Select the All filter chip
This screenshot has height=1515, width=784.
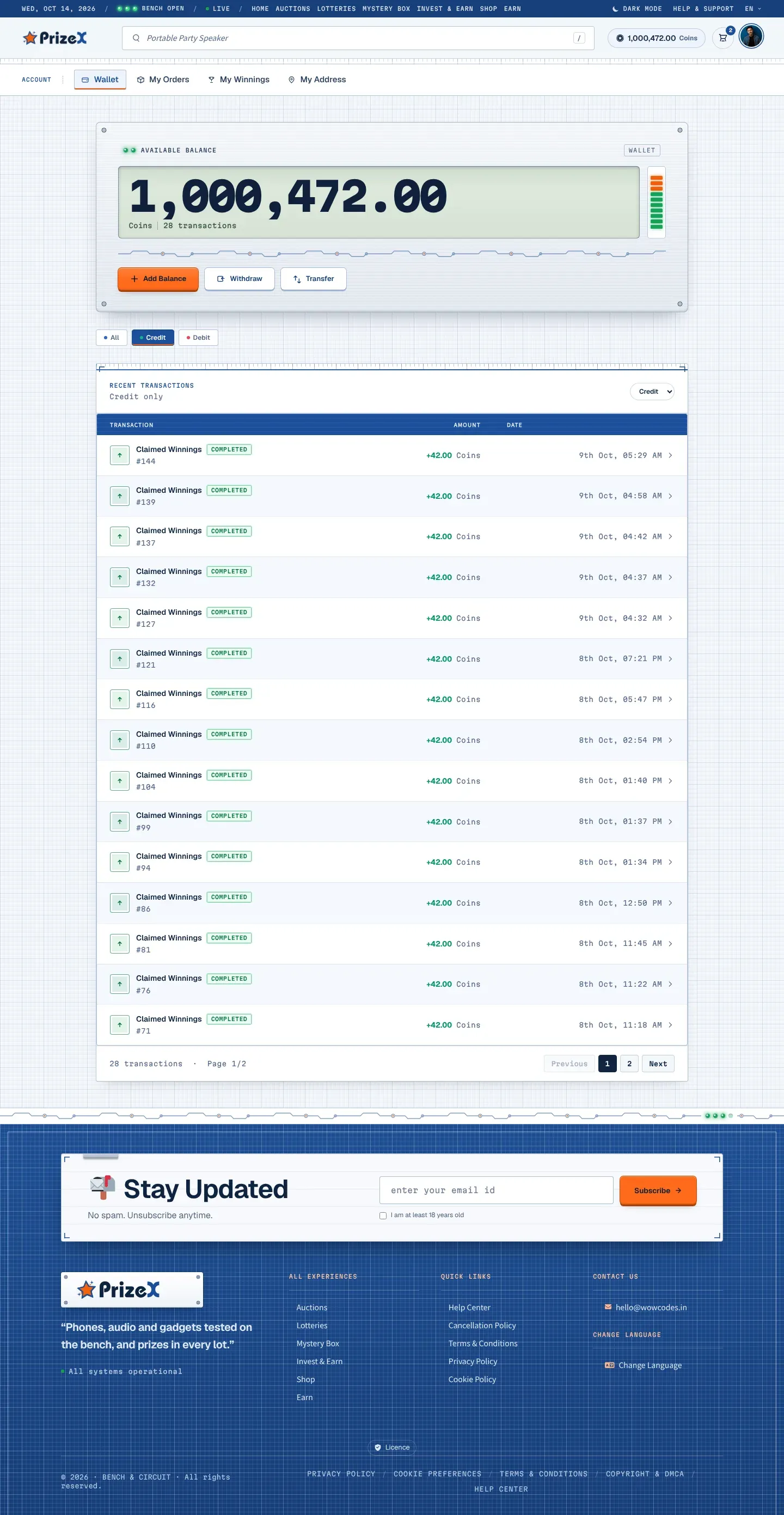pyautogui.click(x=111, y=338)
